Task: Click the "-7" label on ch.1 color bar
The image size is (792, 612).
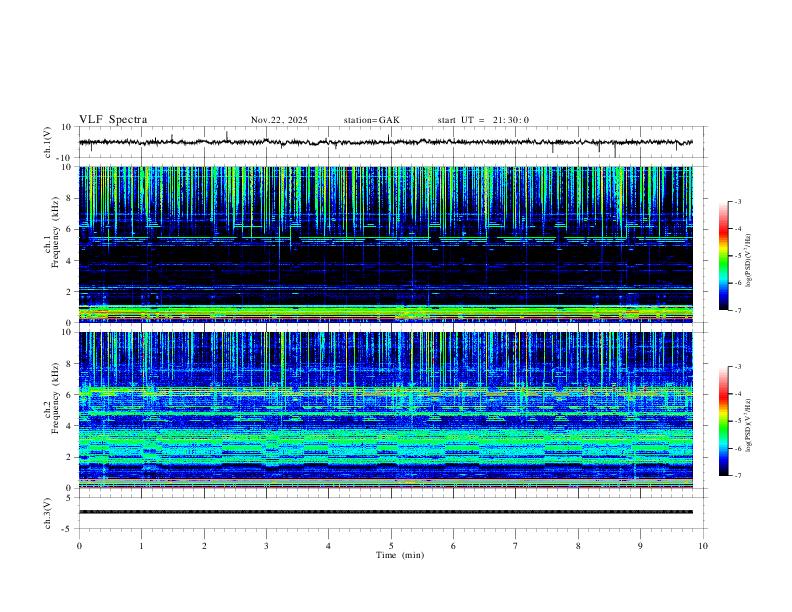Action: click(737, 310)
